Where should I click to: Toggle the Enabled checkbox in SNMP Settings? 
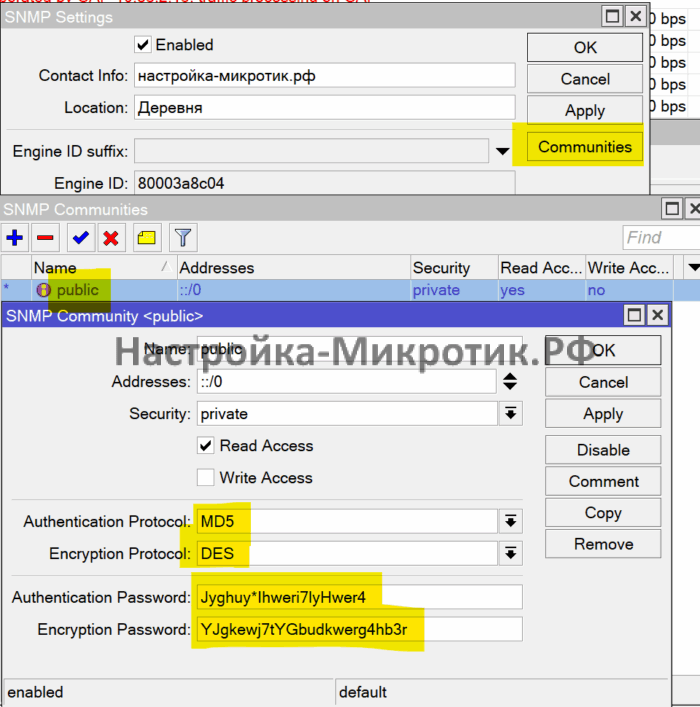click(142, 45)
